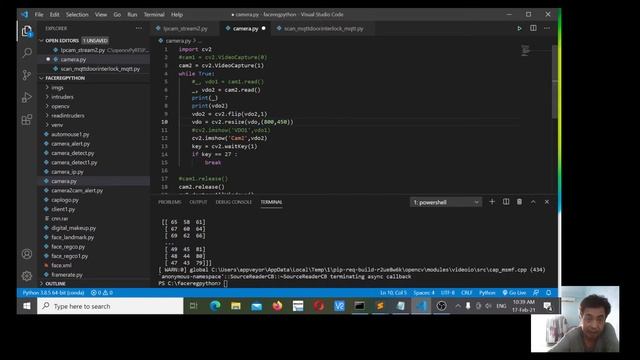640x360 pixels.
Task: Open camera_detect.py in the file tree
Action: [72, 153]
